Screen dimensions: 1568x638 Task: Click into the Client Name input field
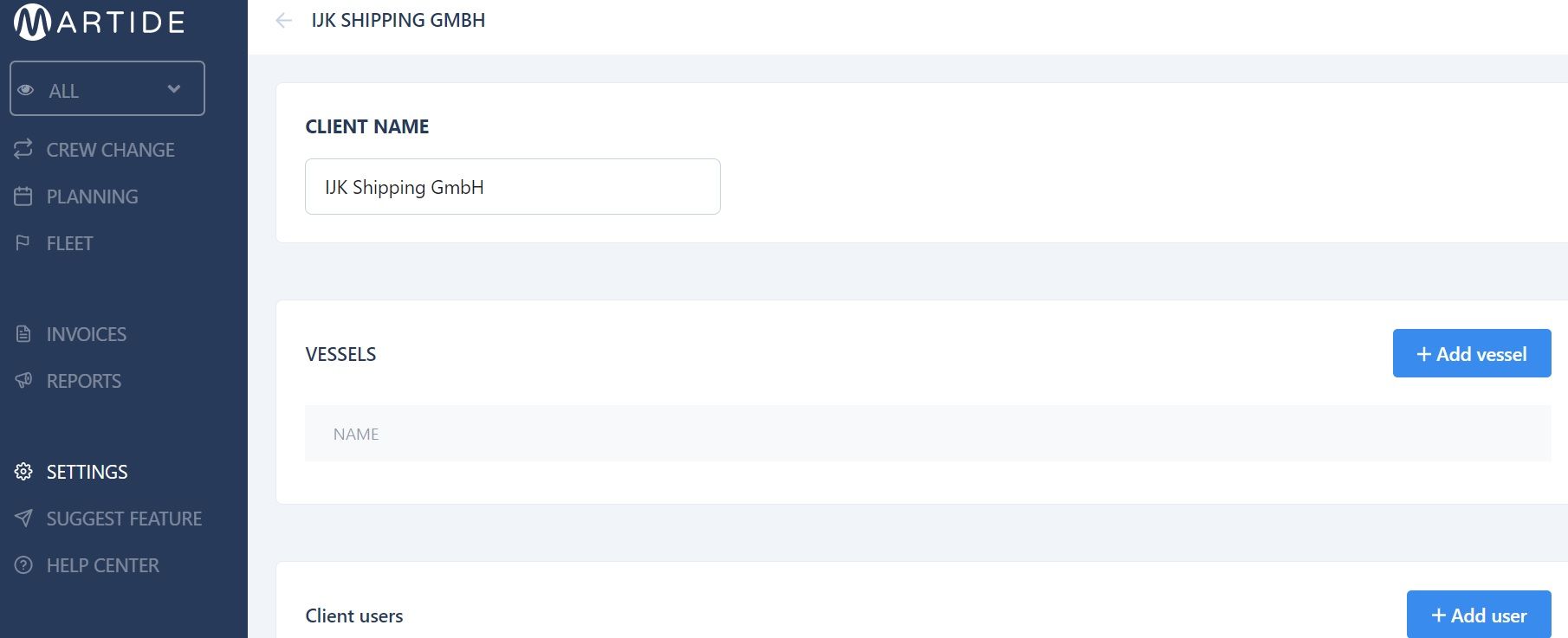[513, 186]
